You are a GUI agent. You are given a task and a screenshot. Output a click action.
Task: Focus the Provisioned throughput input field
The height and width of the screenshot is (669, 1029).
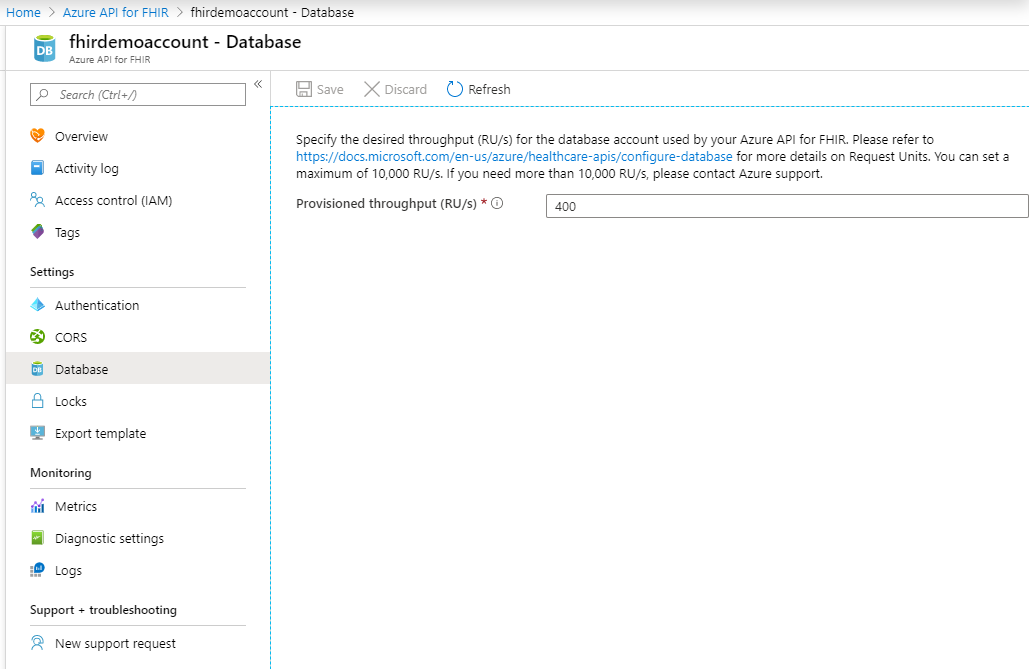(x=786, y=206)
